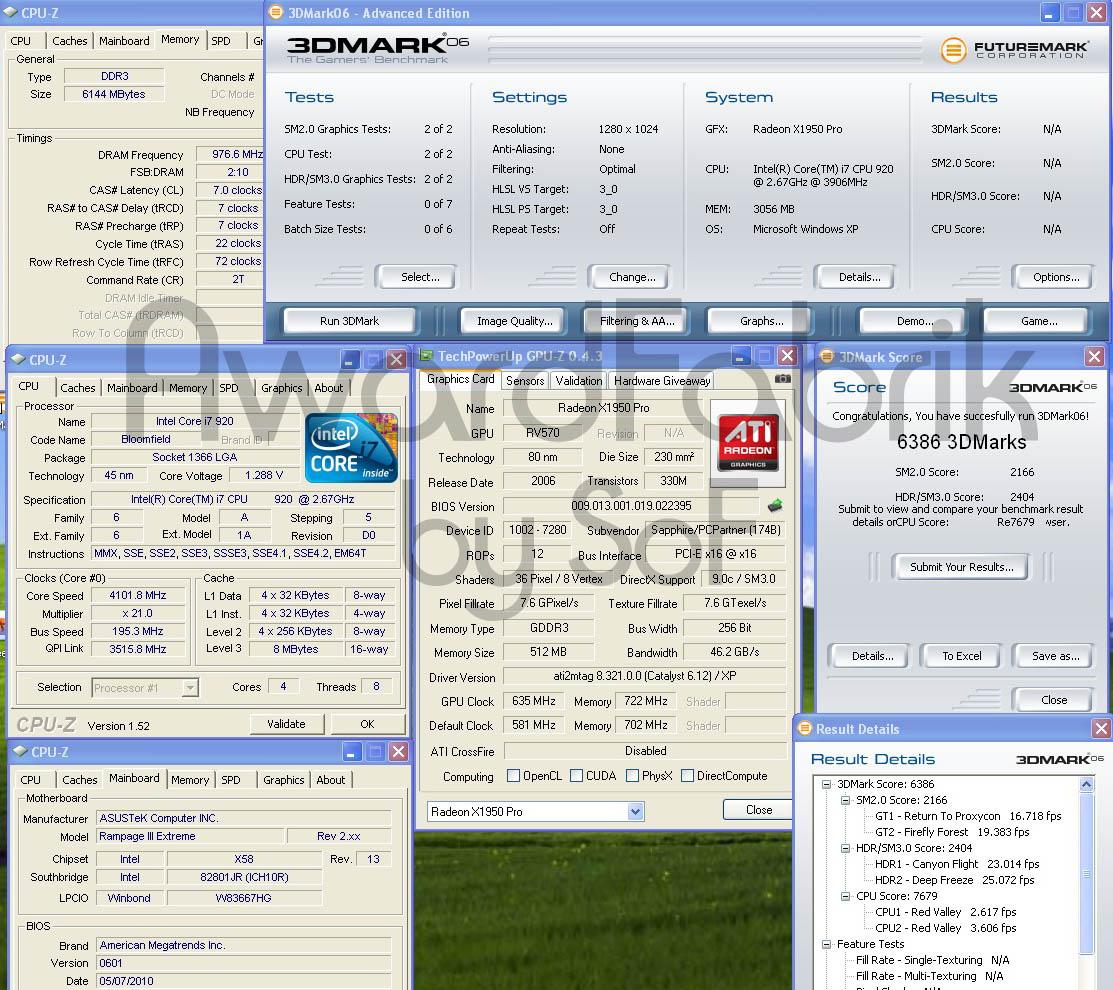Click Details... in the 3DMark Score window
The width and height of the screenshot is (1113, 990).
coord(872,656)
